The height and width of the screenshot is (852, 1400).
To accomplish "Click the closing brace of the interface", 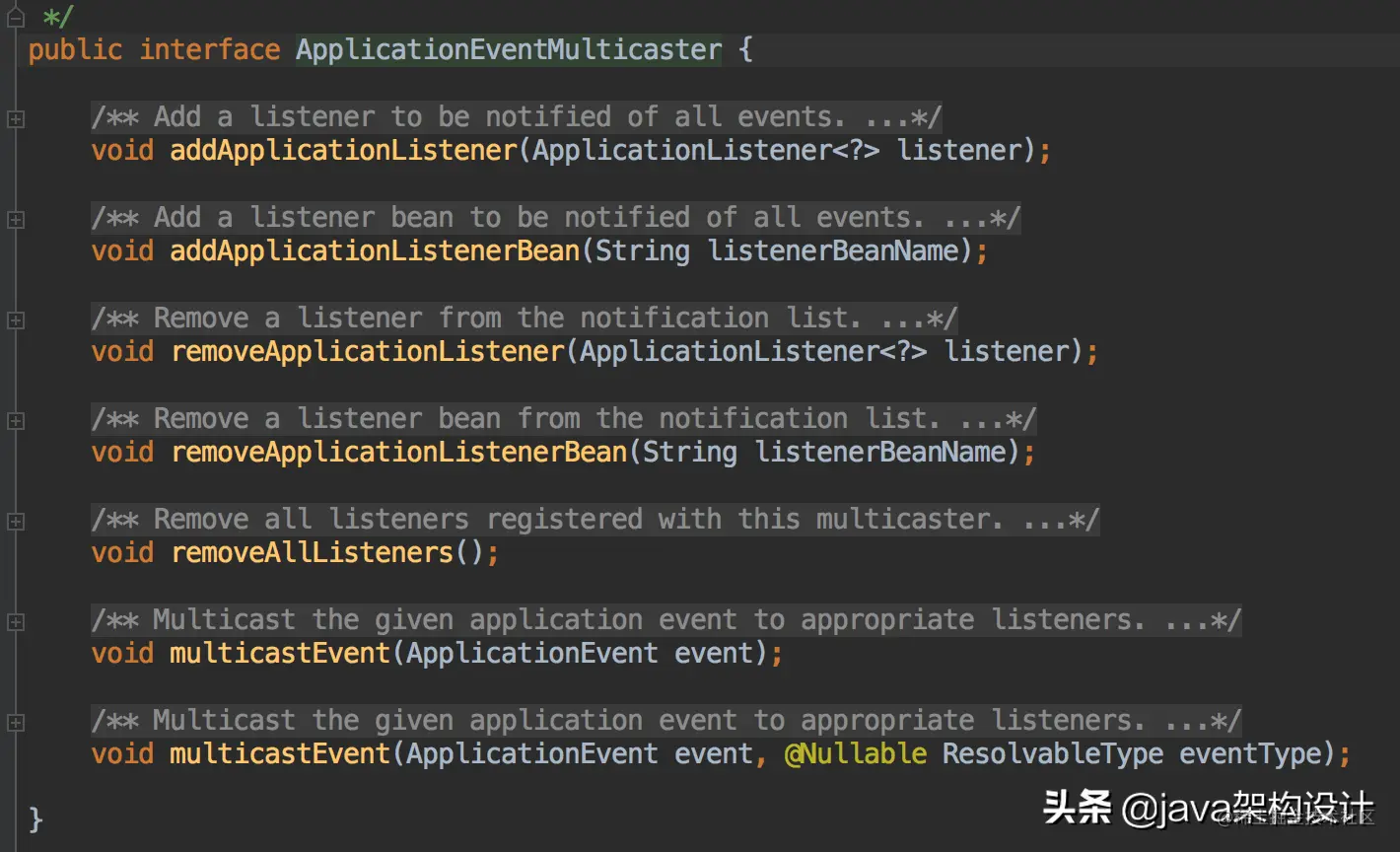I will click(35, 818).
